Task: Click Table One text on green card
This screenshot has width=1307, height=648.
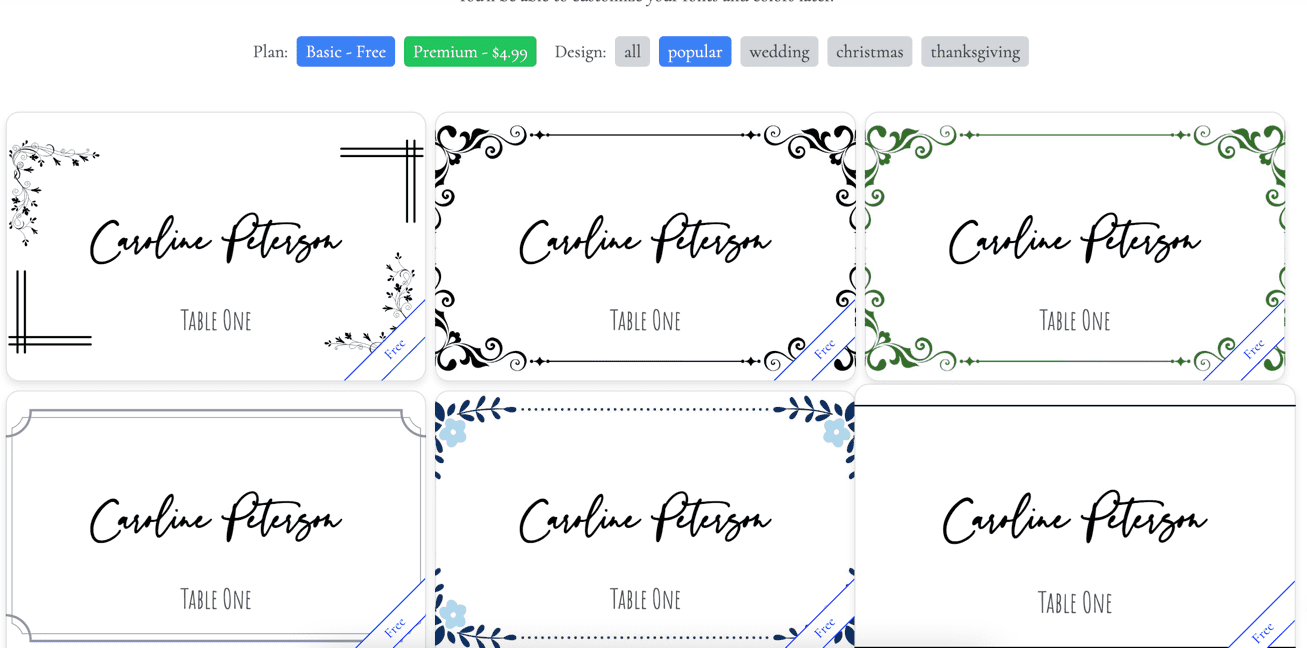Action: click(x=1075, y=320)
